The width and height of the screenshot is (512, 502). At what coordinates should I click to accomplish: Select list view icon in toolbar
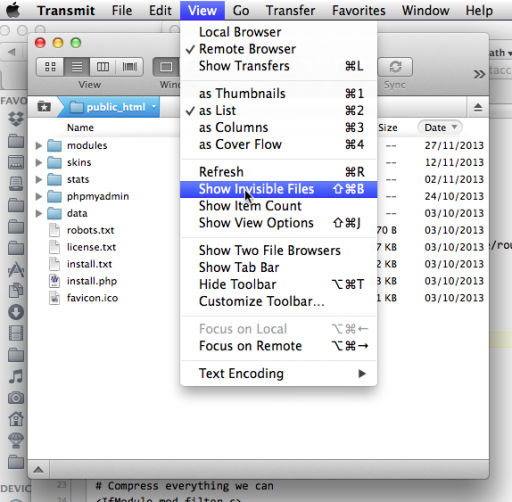[77, 67]
